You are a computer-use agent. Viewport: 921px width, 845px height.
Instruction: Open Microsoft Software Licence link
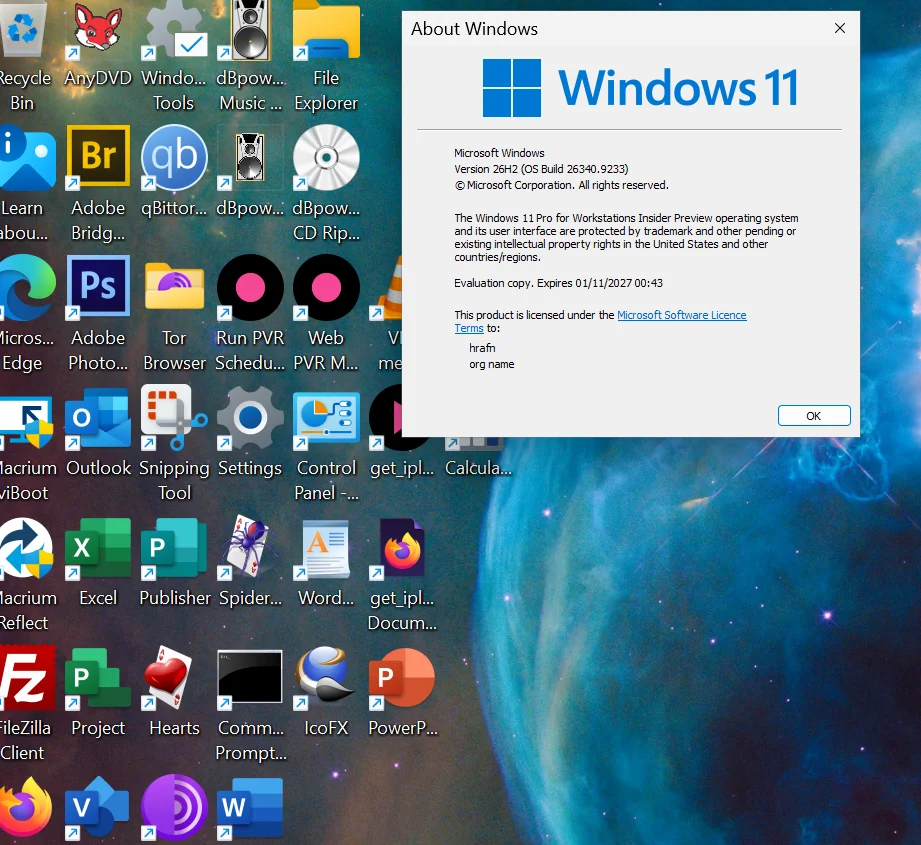[x=681, y=315]
